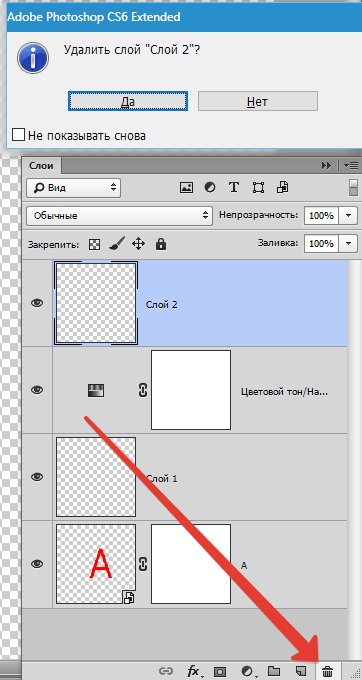Add a layer mask with the bottom-bar icon
The height and width of the screenshot is (680, 362).
point(220,672)
